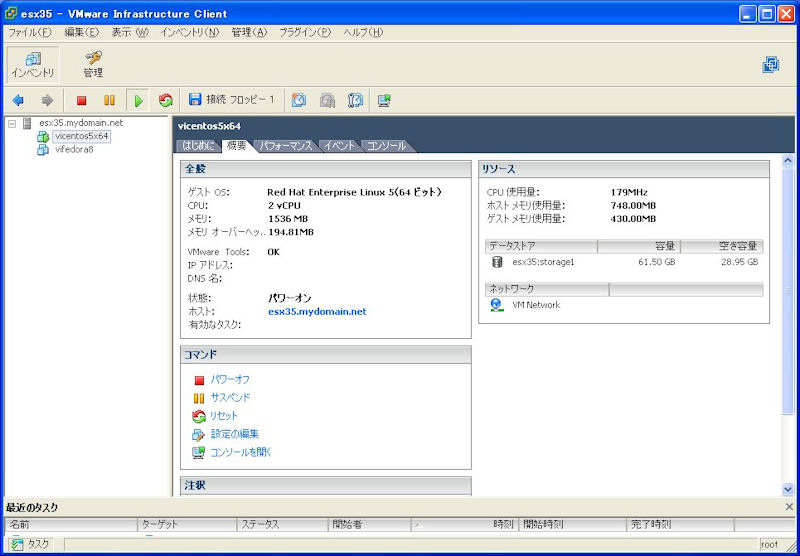Sort tasks by 名前 column header

pos(71,524)
